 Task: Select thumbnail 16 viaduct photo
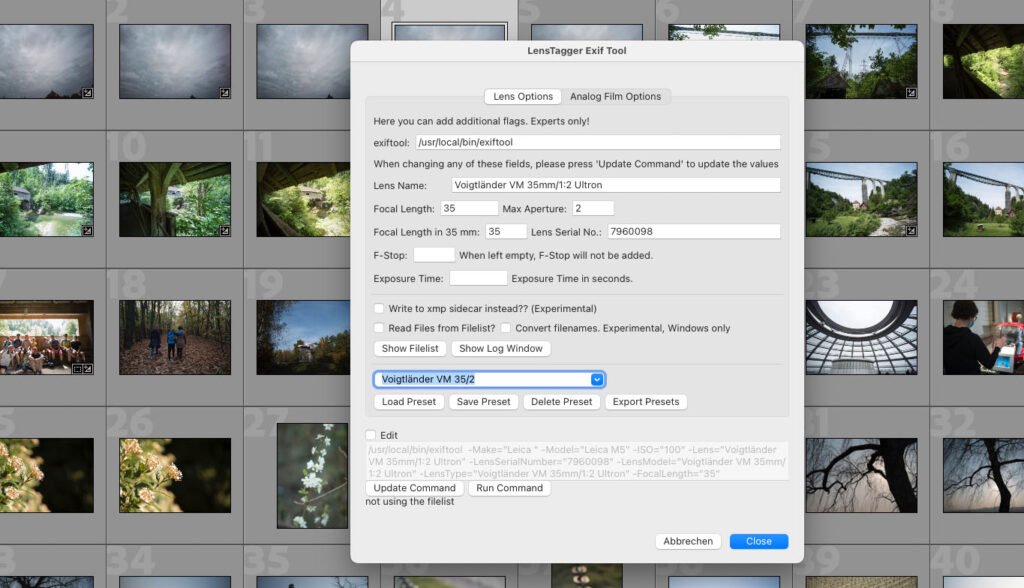(x=984, y=199)
